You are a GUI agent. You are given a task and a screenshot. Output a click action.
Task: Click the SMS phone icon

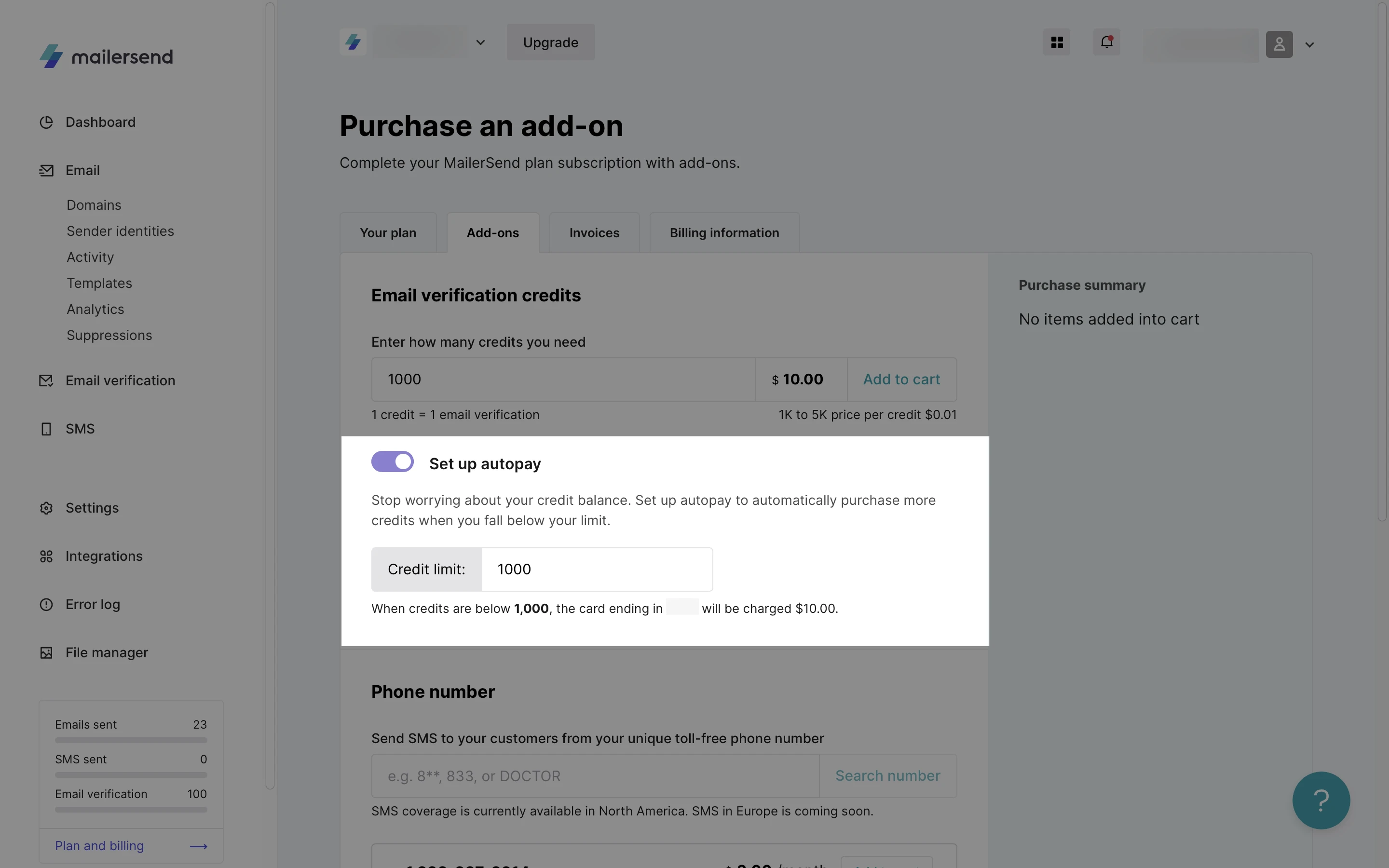click(46, 429)
